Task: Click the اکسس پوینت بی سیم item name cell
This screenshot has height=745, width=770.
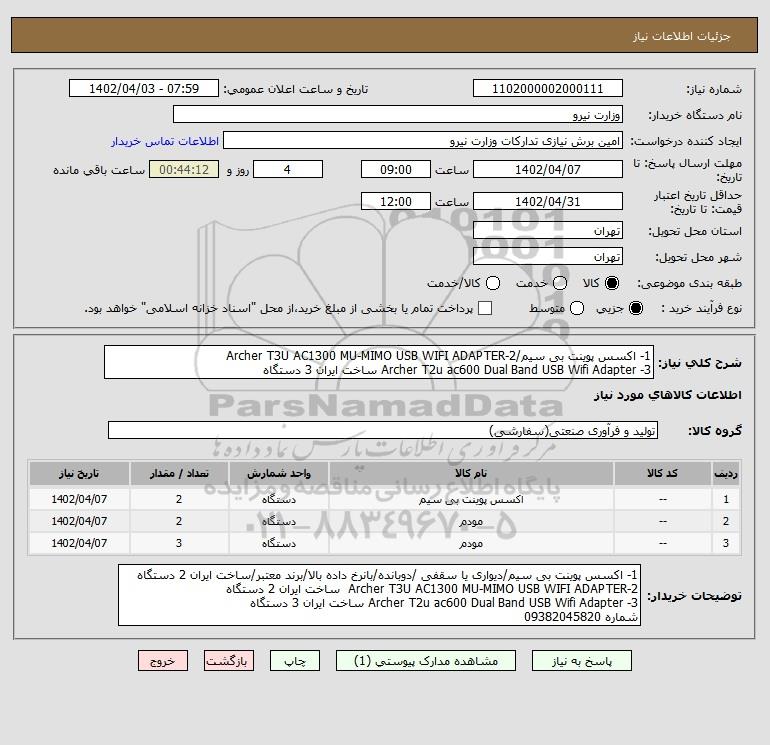Action: tap(471, 499)
